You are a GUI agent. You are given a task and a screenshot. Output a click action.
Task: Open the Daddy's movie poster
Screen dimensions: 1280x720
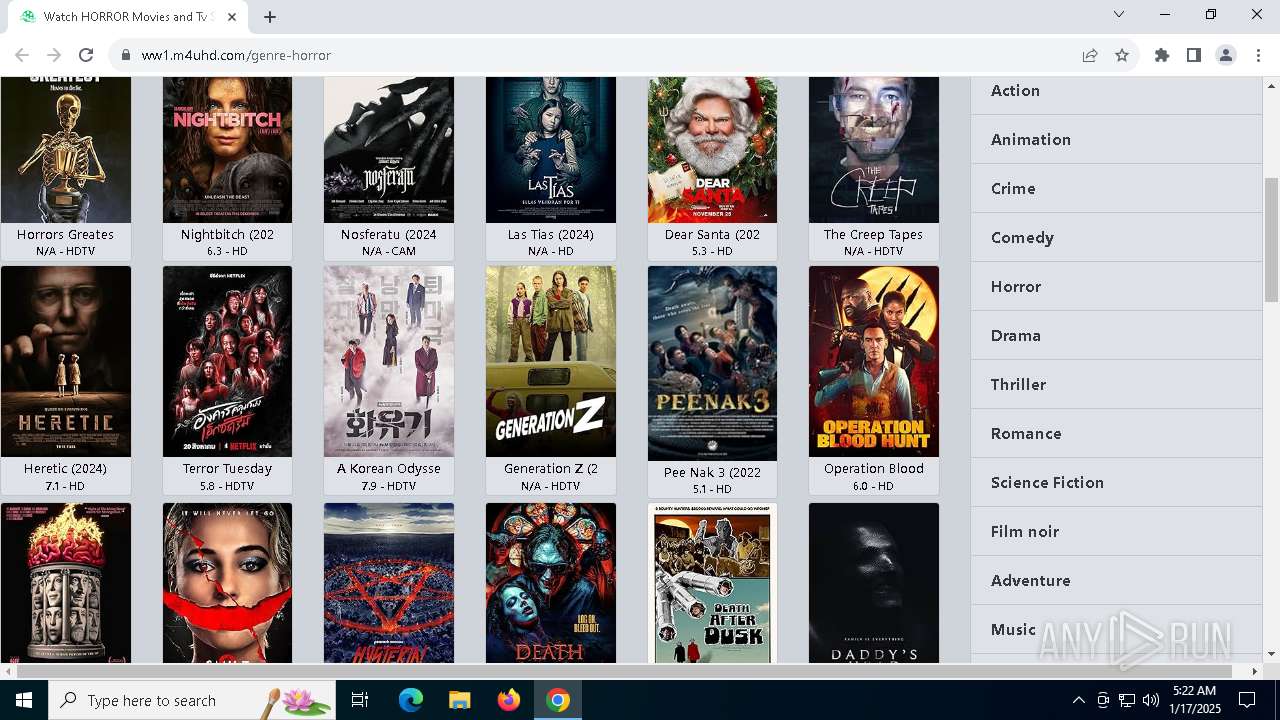(874, 583)
